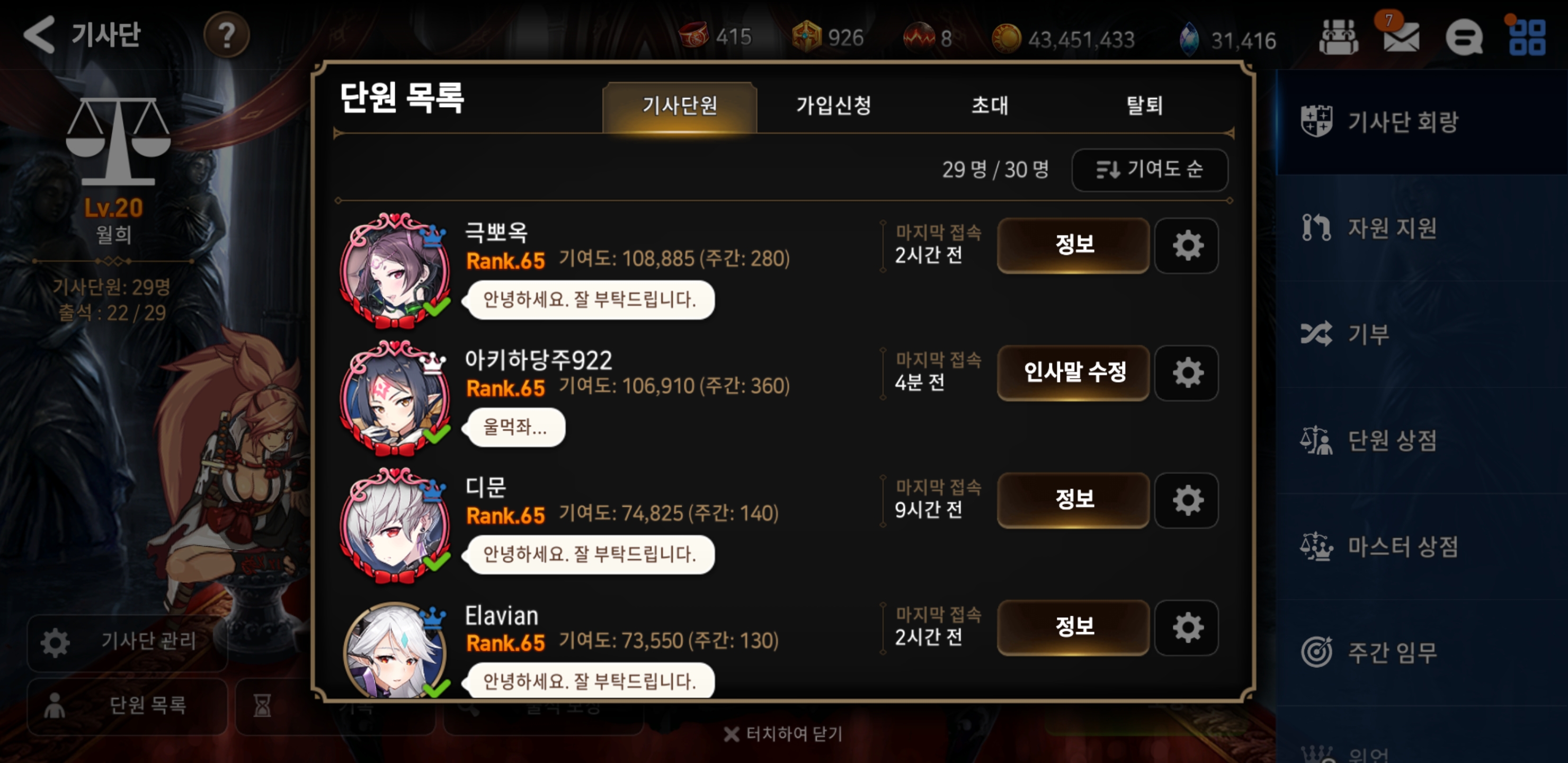Switch to the 가입신청 tab
This screenshot has height=763, width=1568.
[834, 106]
